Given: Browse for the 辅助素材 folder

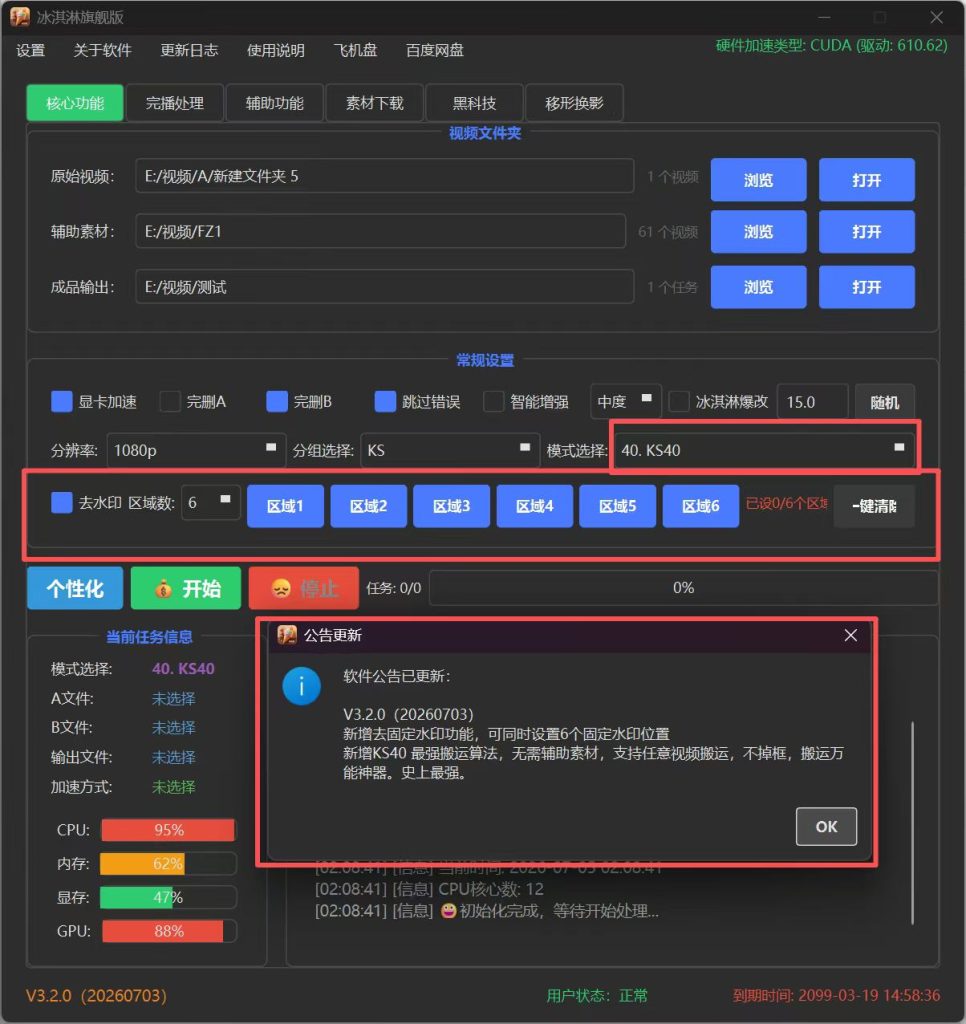Looking at the screenshot, I should [758, 232].
